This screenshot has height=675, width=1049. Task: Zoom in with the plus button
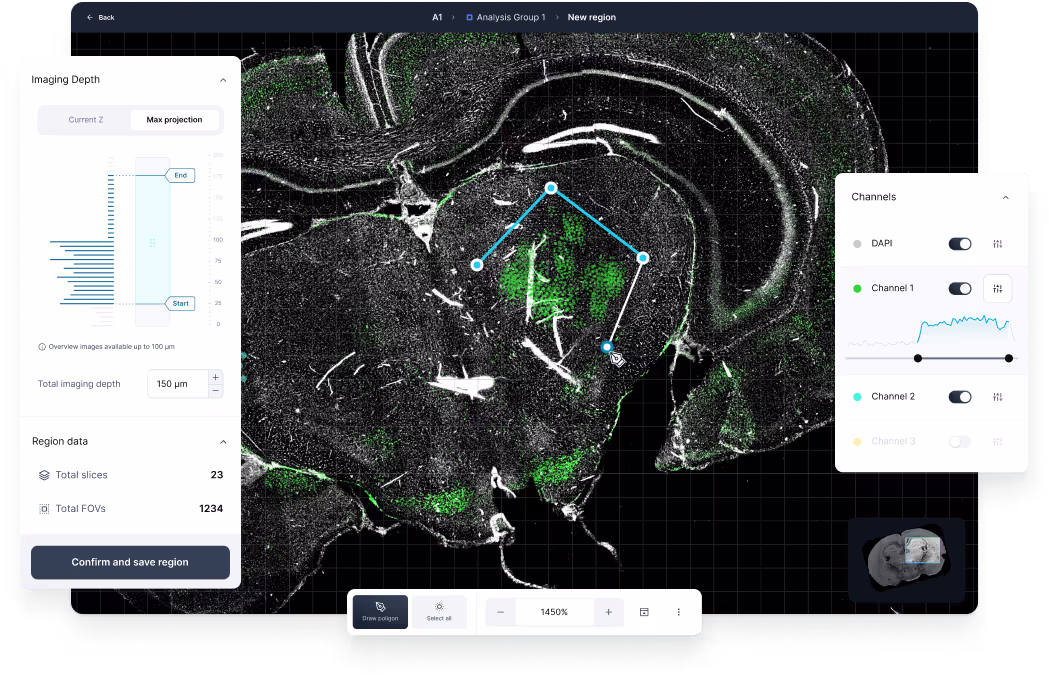click(608, 612)
